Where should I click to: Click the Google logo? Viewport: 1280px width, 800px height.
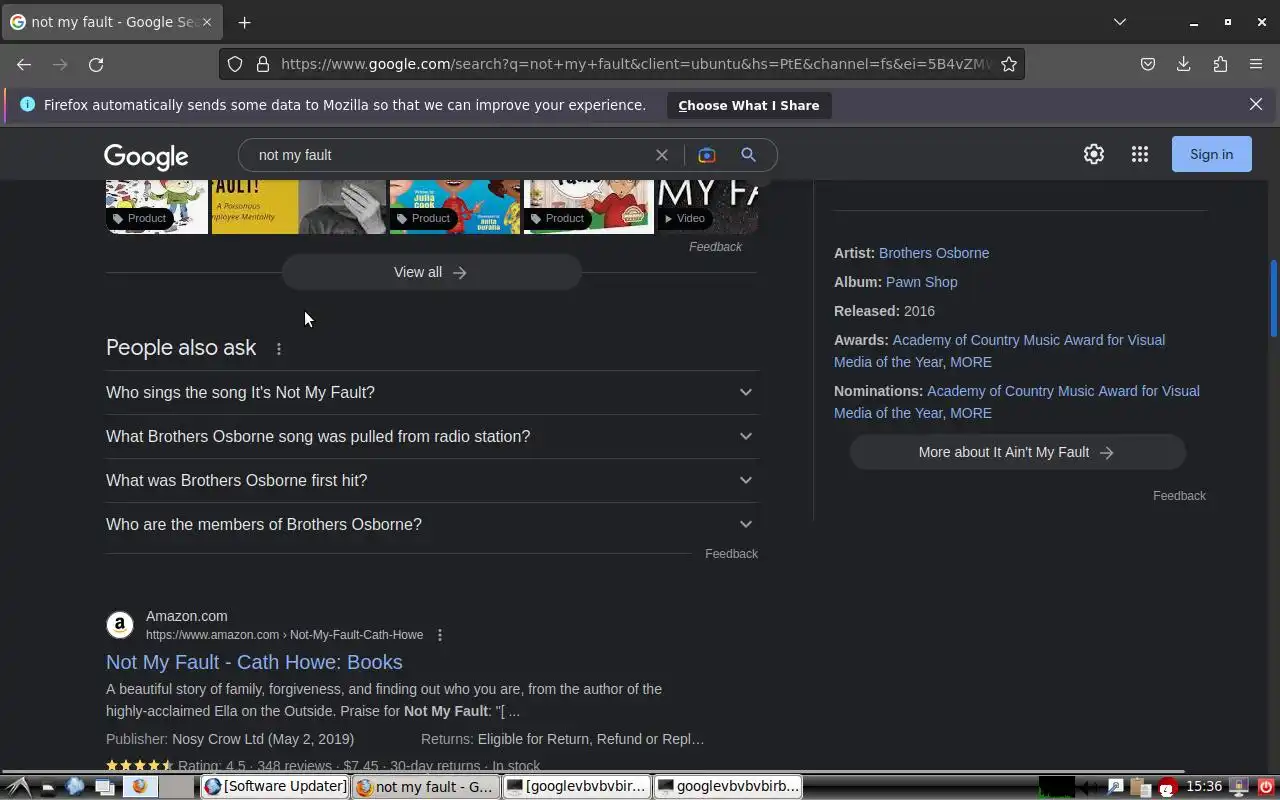146,156
